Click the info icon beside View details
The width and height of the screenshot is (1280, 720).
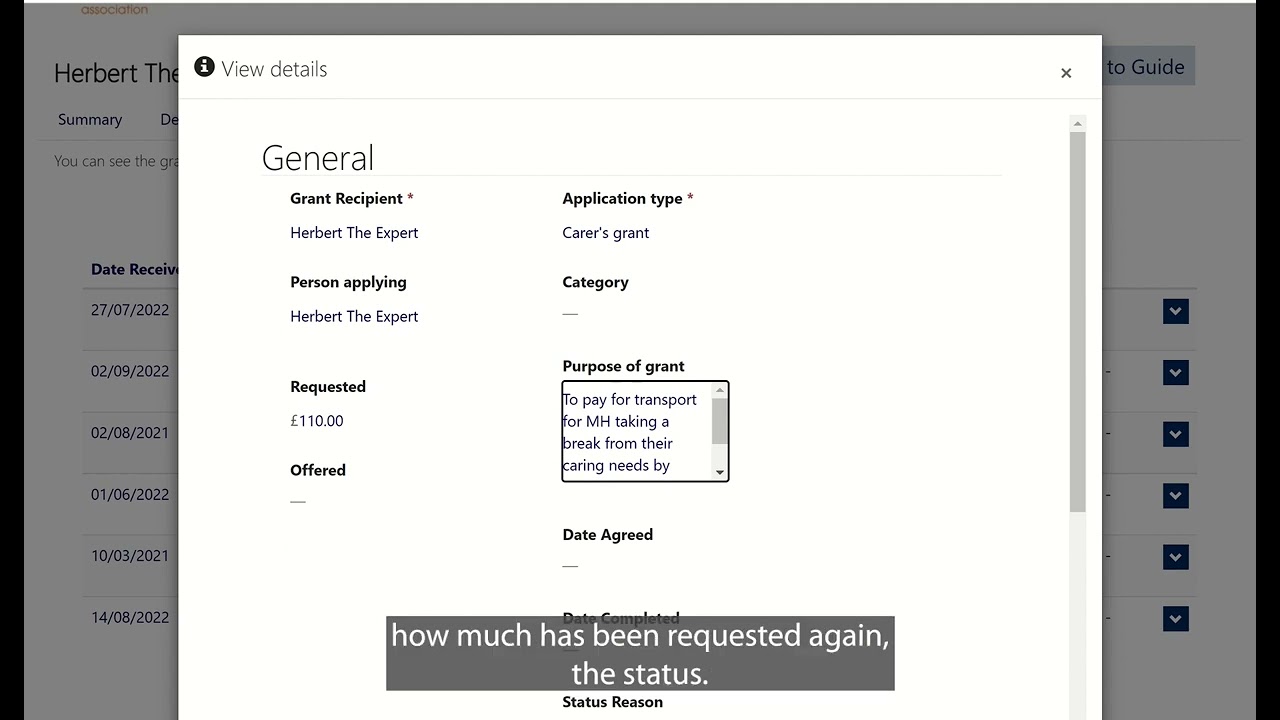point(204,67)
